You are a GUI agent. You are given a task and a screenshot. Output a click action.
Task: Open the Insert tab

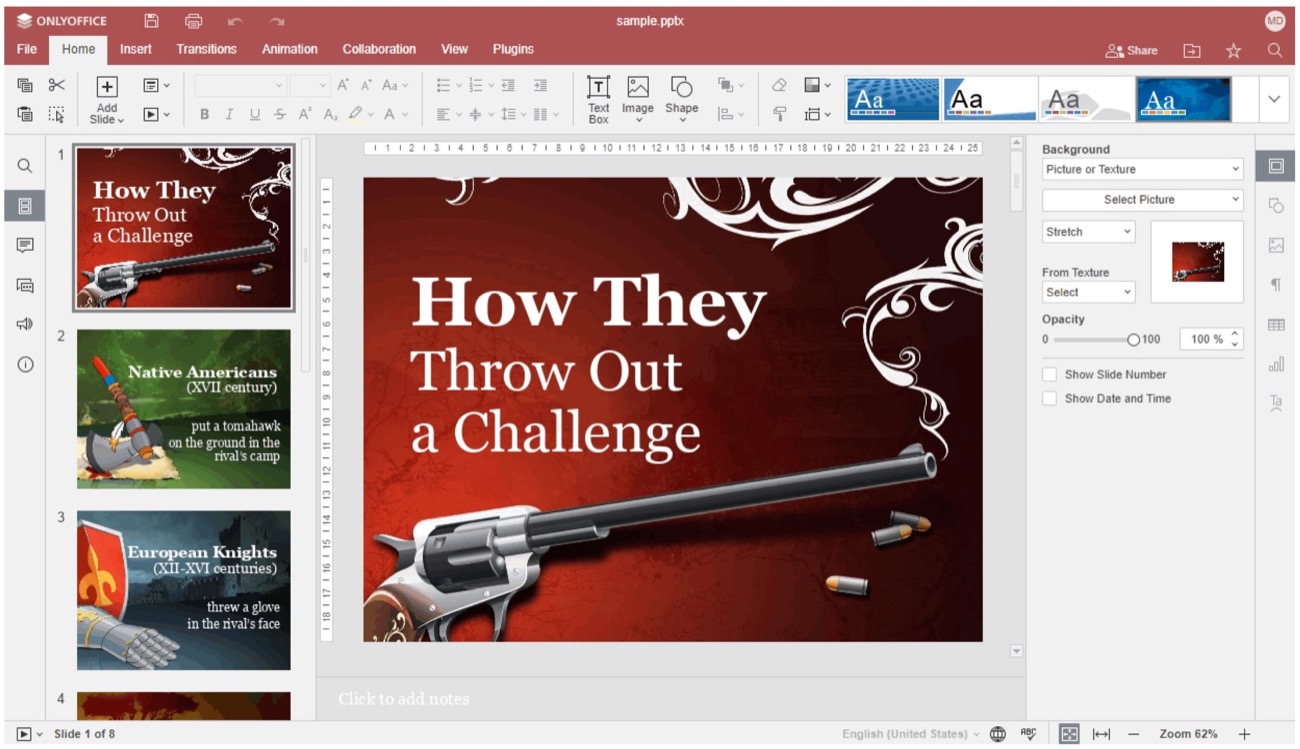(x=136, y=49)
